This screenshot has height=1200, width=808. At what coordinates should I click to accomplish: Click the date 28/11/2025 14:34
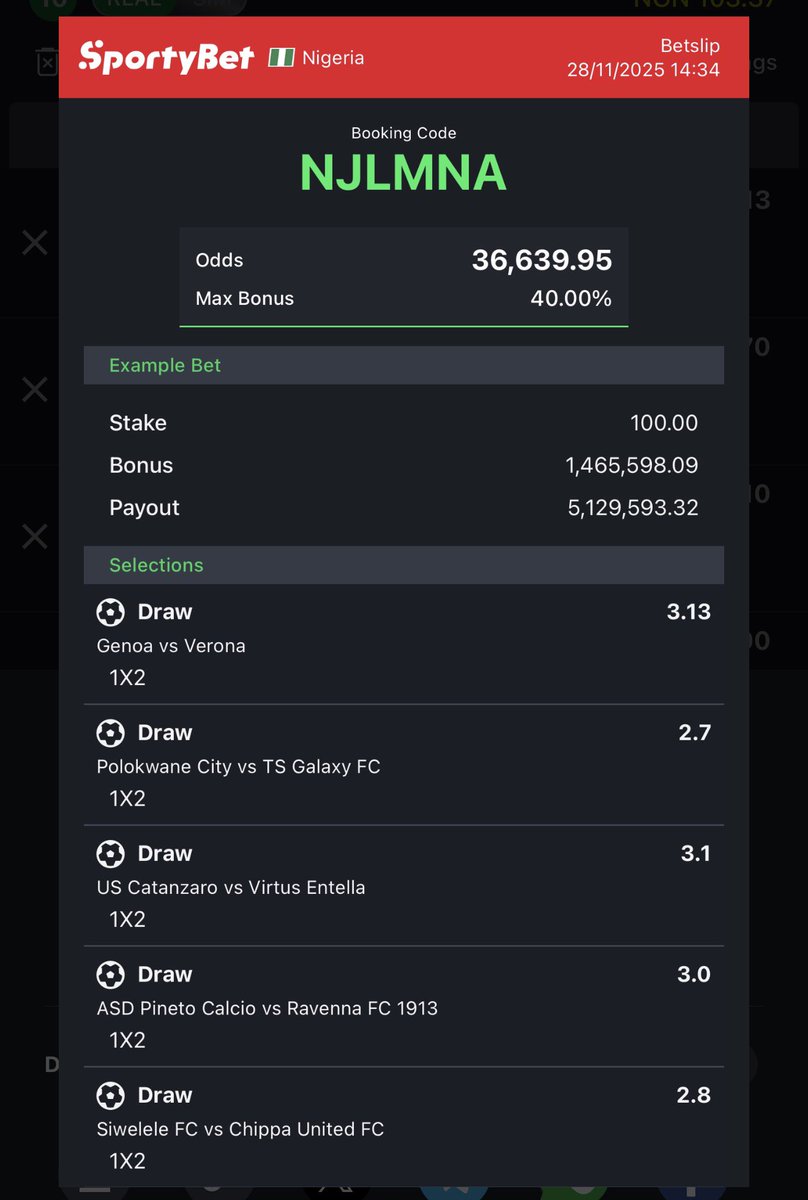(643, 70)
